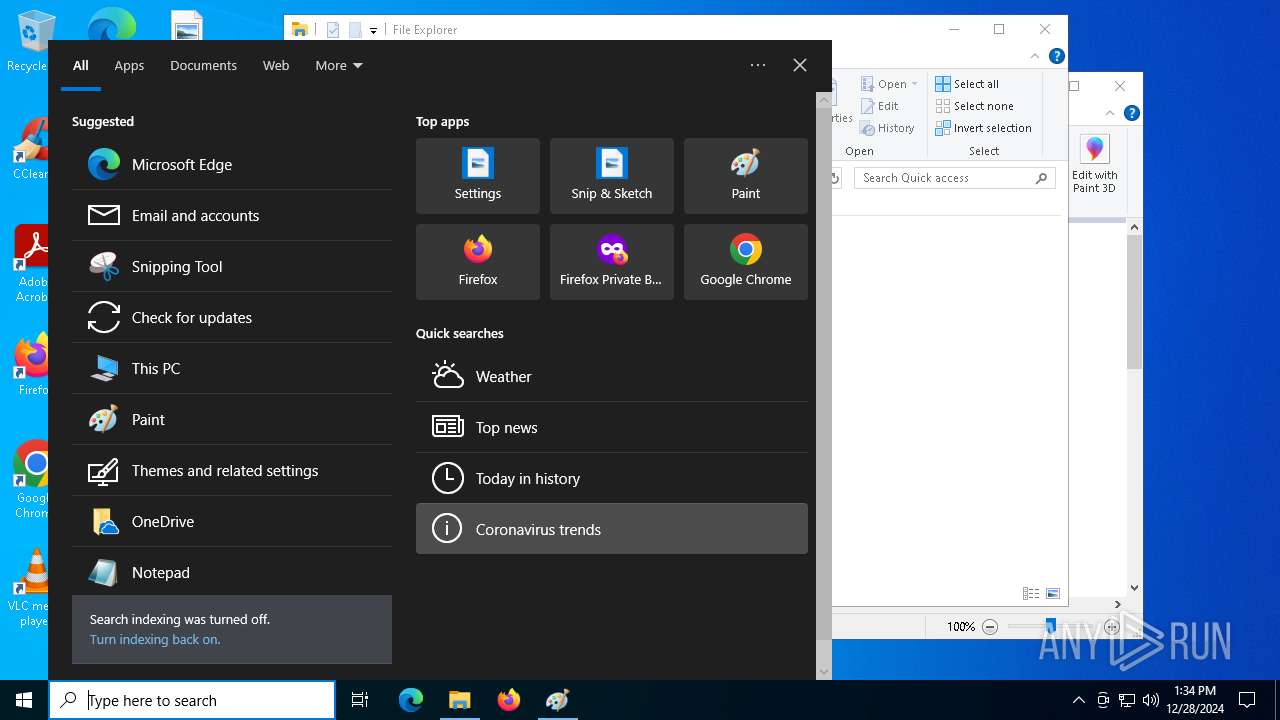The image size is (1280, 720).
Task: Open the taskbar clock and date
Action: (x=1195, y=700)
